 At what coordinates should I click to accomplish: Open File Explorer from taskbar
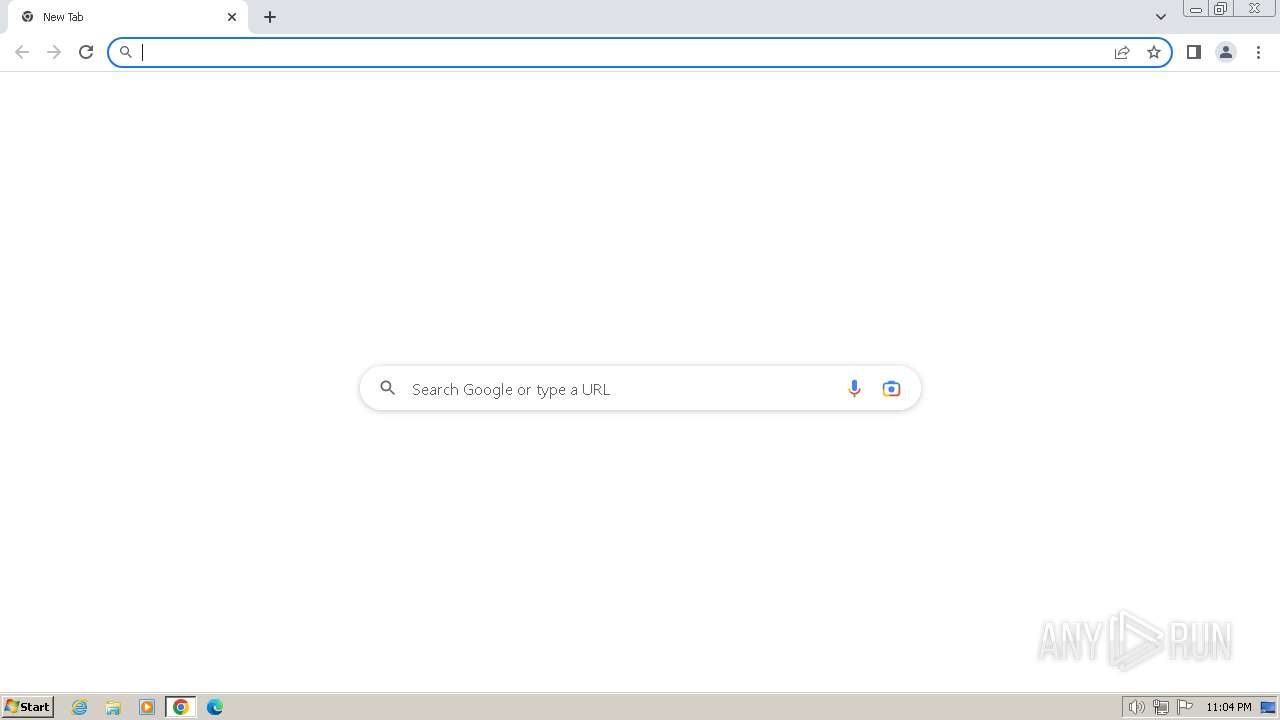[113, 707]
